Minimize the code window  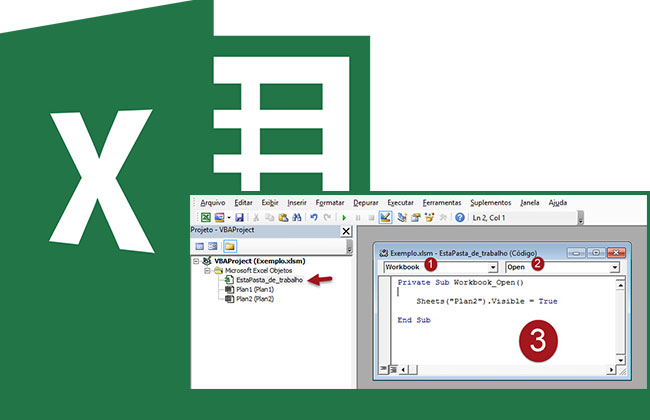(x=576, y=252)
